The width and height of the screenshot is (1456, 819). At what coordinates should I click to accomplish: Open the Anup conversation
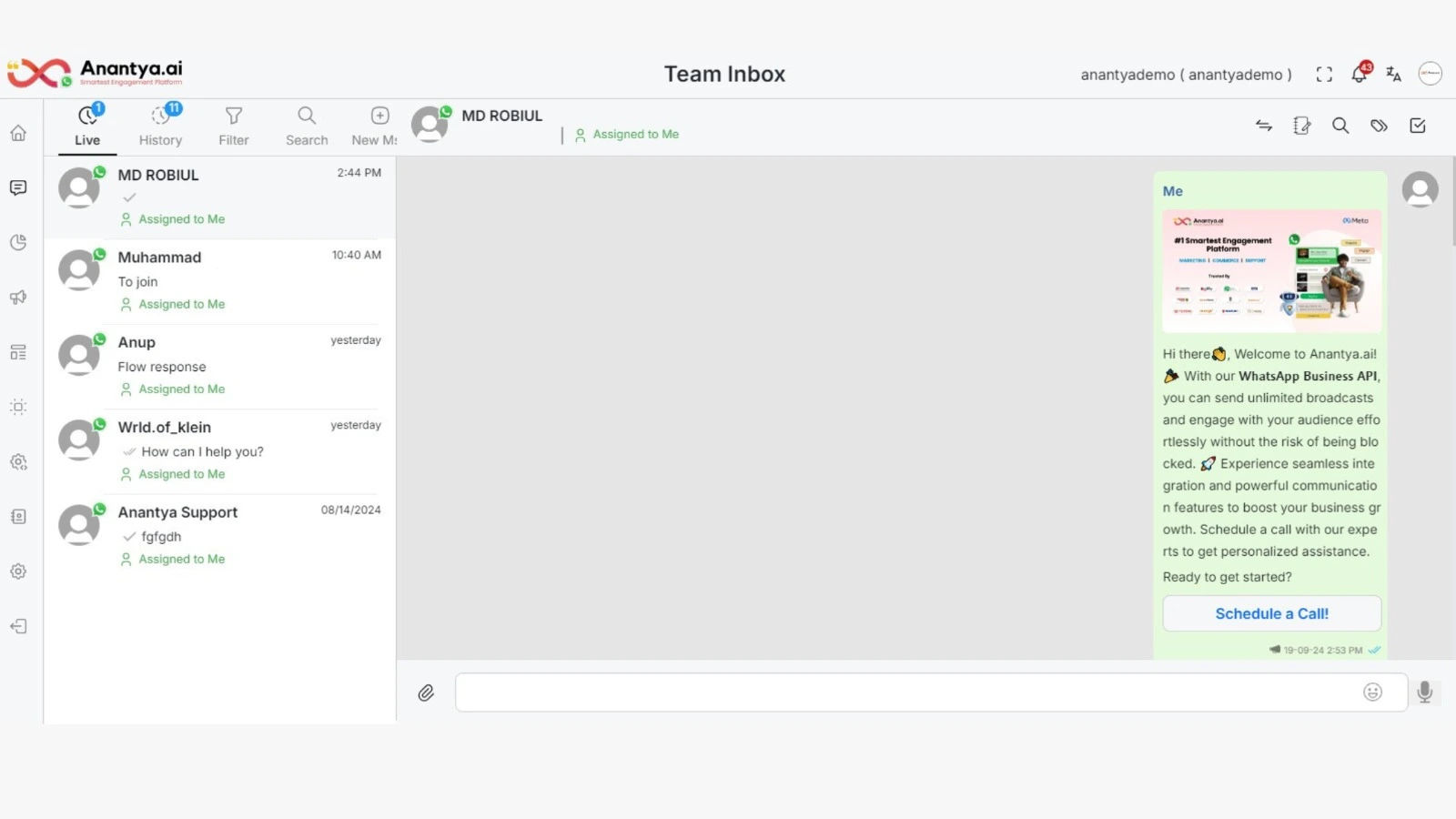[x=219, y=366]
